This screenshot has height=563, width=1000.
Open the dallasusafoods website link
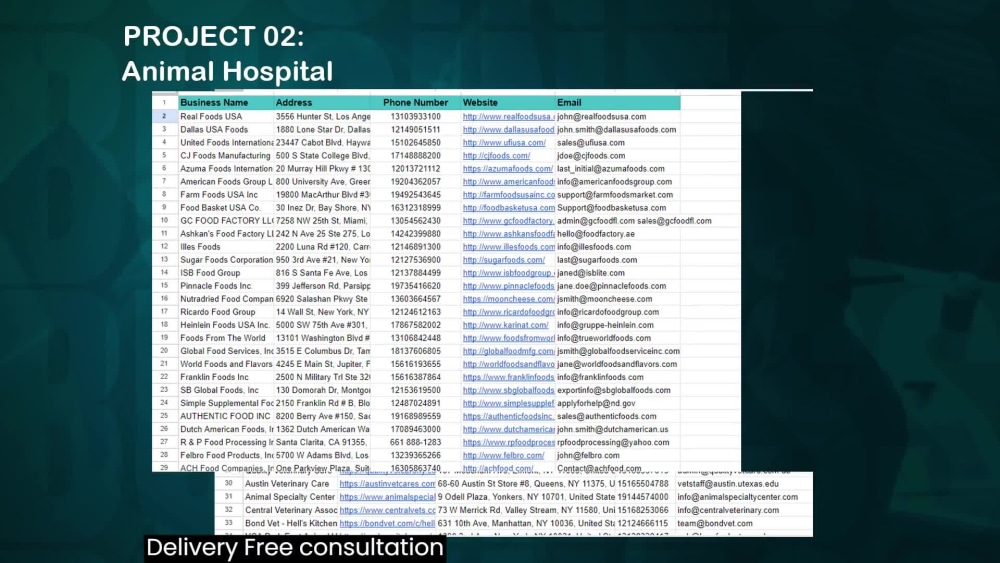(508, 129)
